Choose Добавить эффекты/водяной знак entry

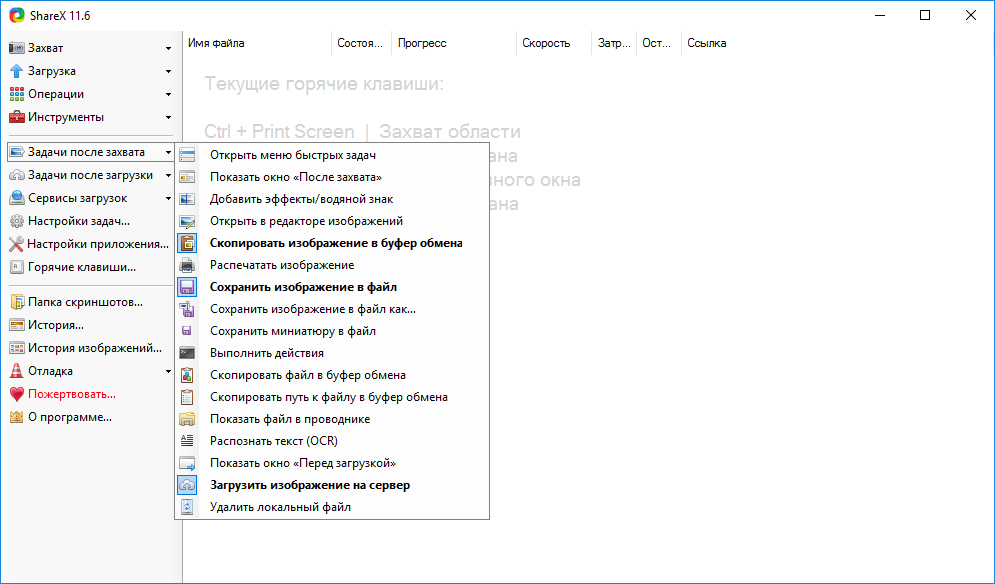click(x=332, y=199)
